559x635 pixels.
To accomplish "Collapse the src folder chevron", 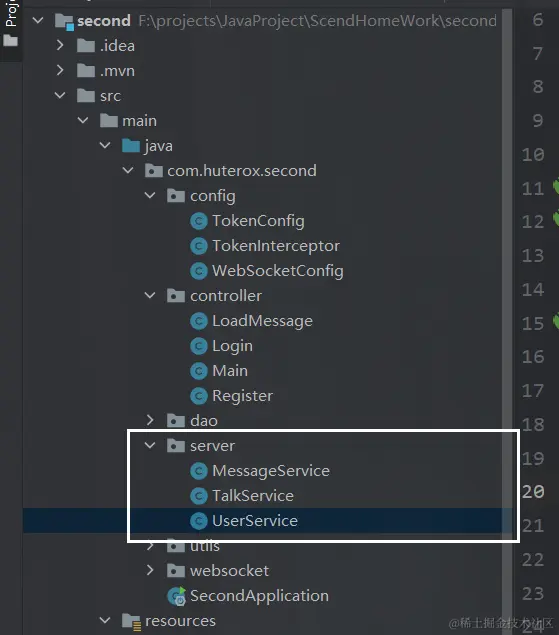I will (x=60, y=95).
